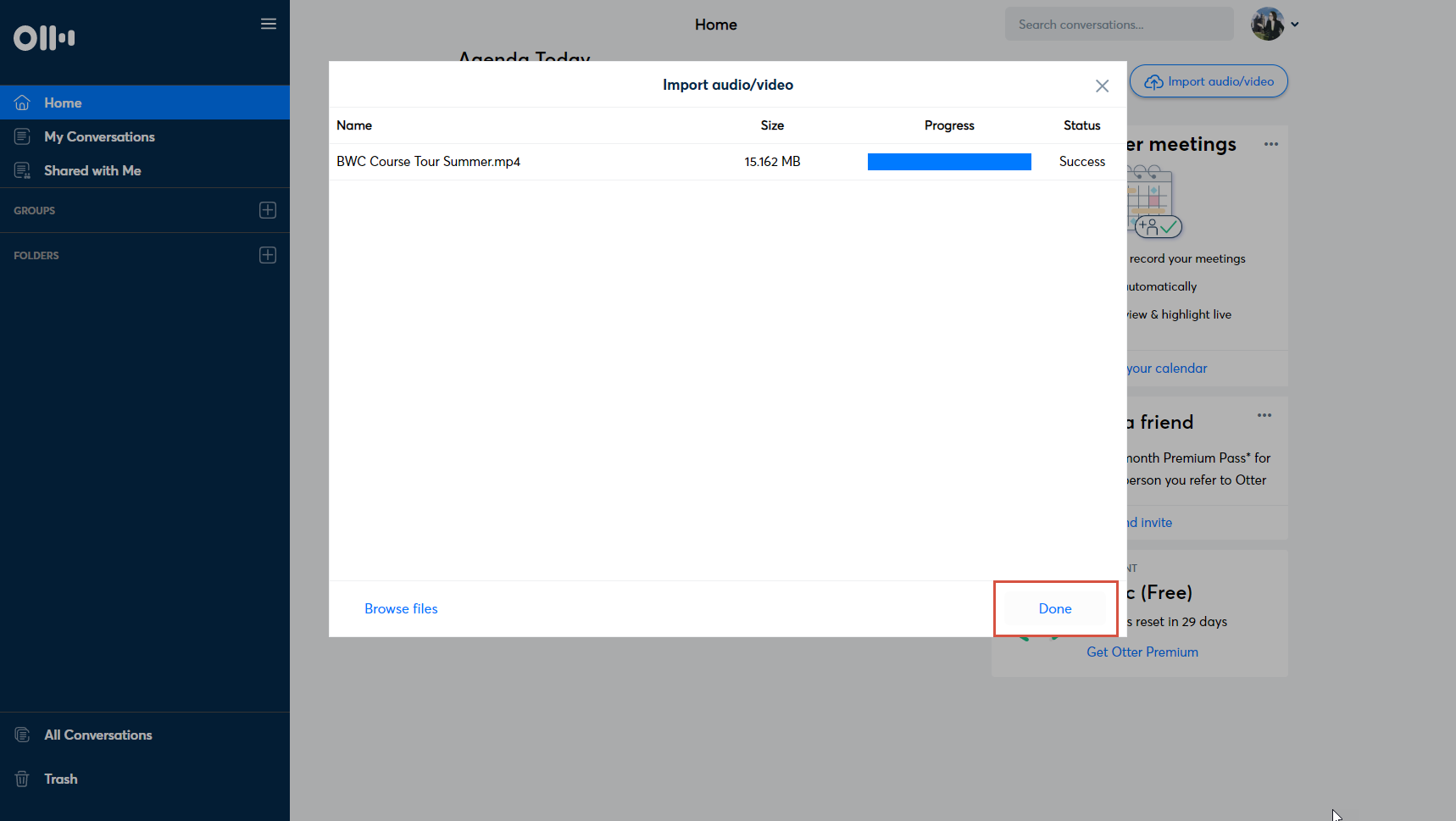The height and width of the screenshot is (821, 1456).
Task: Collapse sidebar with the hamburger menu icon
Action: coord(268,24)
